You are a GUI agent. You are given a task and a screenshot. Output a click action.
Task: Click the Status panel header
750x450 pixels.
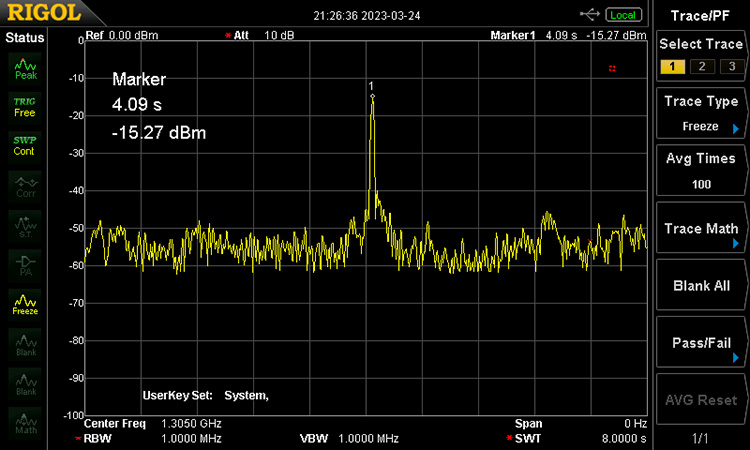pyautogui.click(x=24, y=37)
